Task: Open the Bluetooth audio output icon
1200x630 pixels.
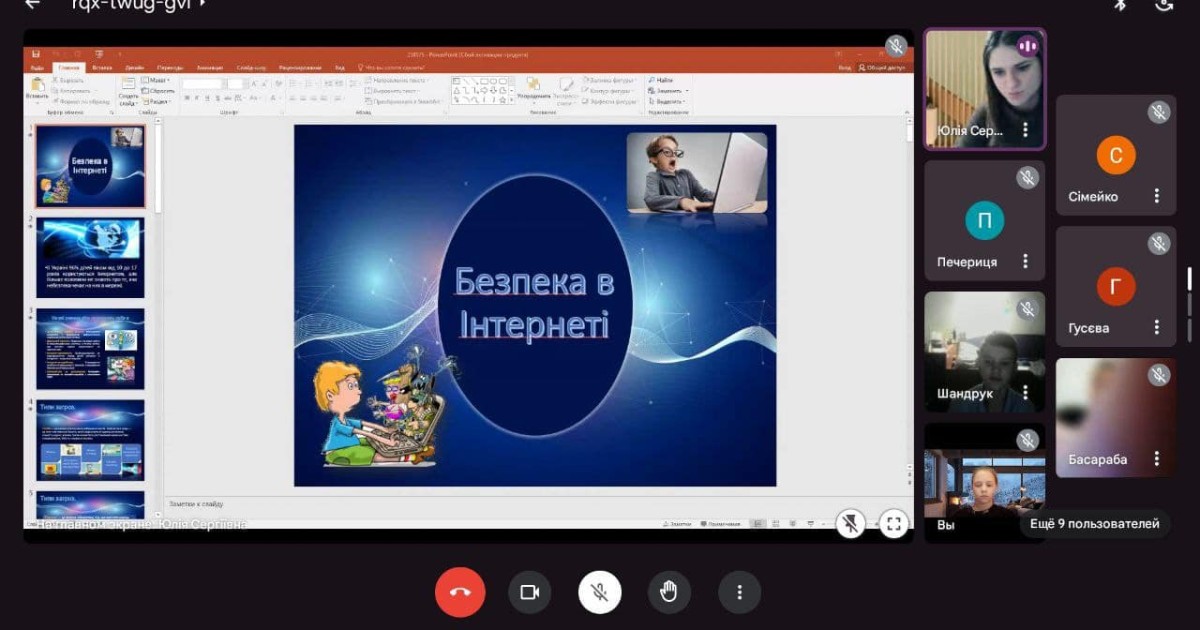Action: tap(1121, 4)
